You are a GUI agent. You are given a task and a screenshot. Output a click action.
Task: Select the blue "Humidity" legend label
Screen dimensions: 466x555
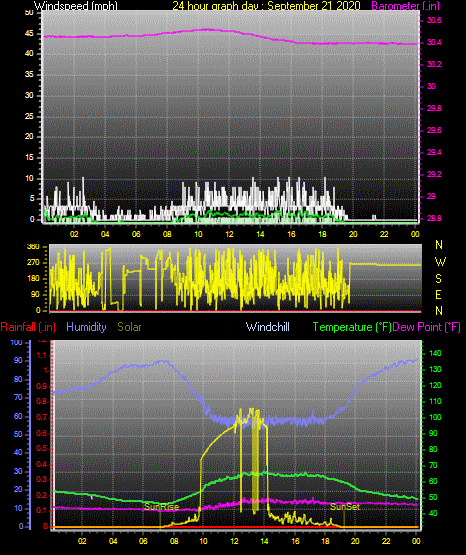[86, 327]
